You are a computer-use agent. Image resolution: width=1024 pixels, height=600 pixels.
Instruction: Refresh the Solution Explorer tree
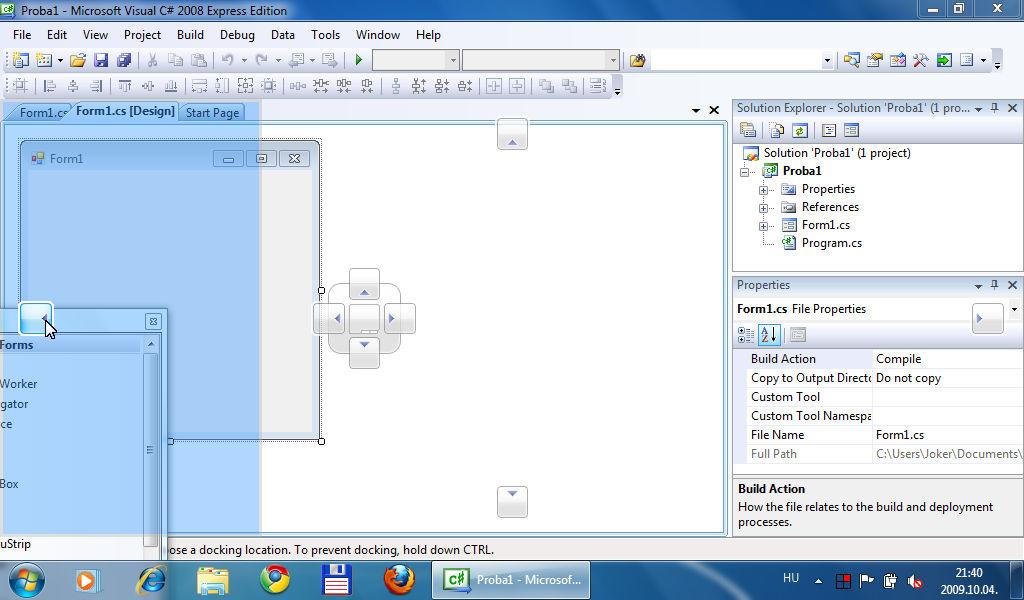pyautogui.click(x=799, y=131)
